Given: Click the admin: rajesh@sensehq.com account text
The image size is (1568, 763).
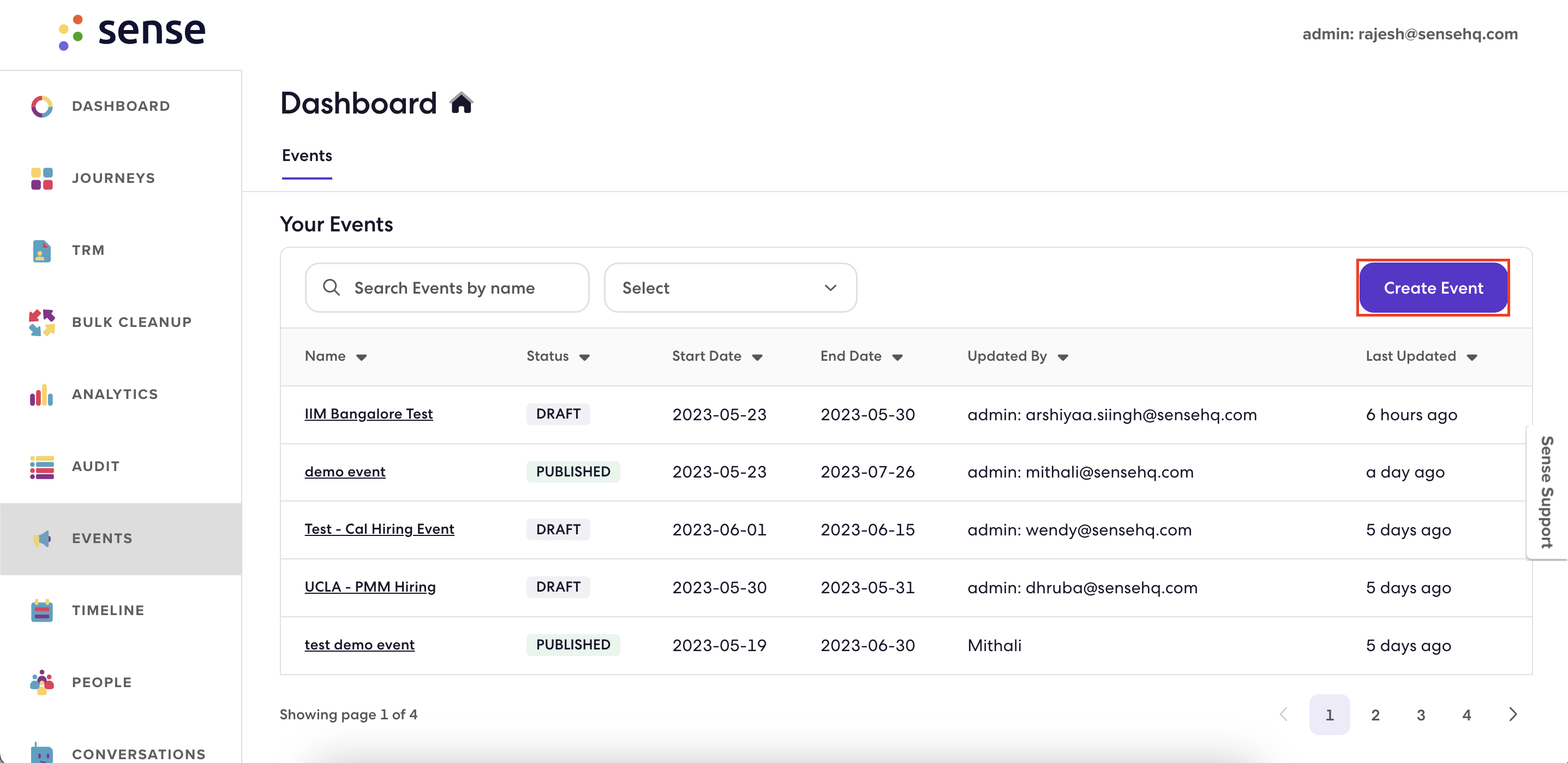Looking at the screenshot, I should point(1410,34).
